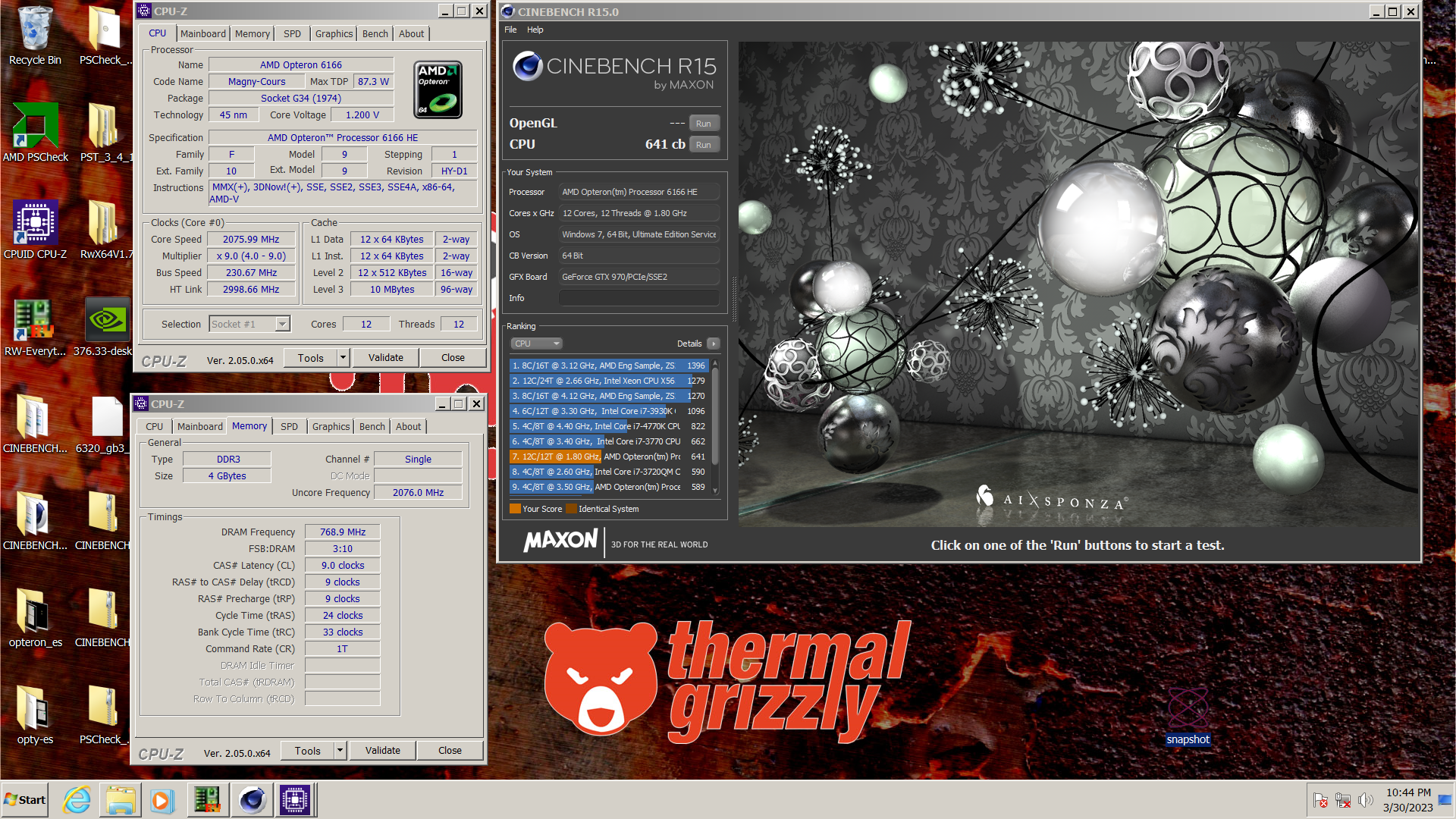Click the Windows Start button
Screen dimensions: 1456x819
click(25, 800)
